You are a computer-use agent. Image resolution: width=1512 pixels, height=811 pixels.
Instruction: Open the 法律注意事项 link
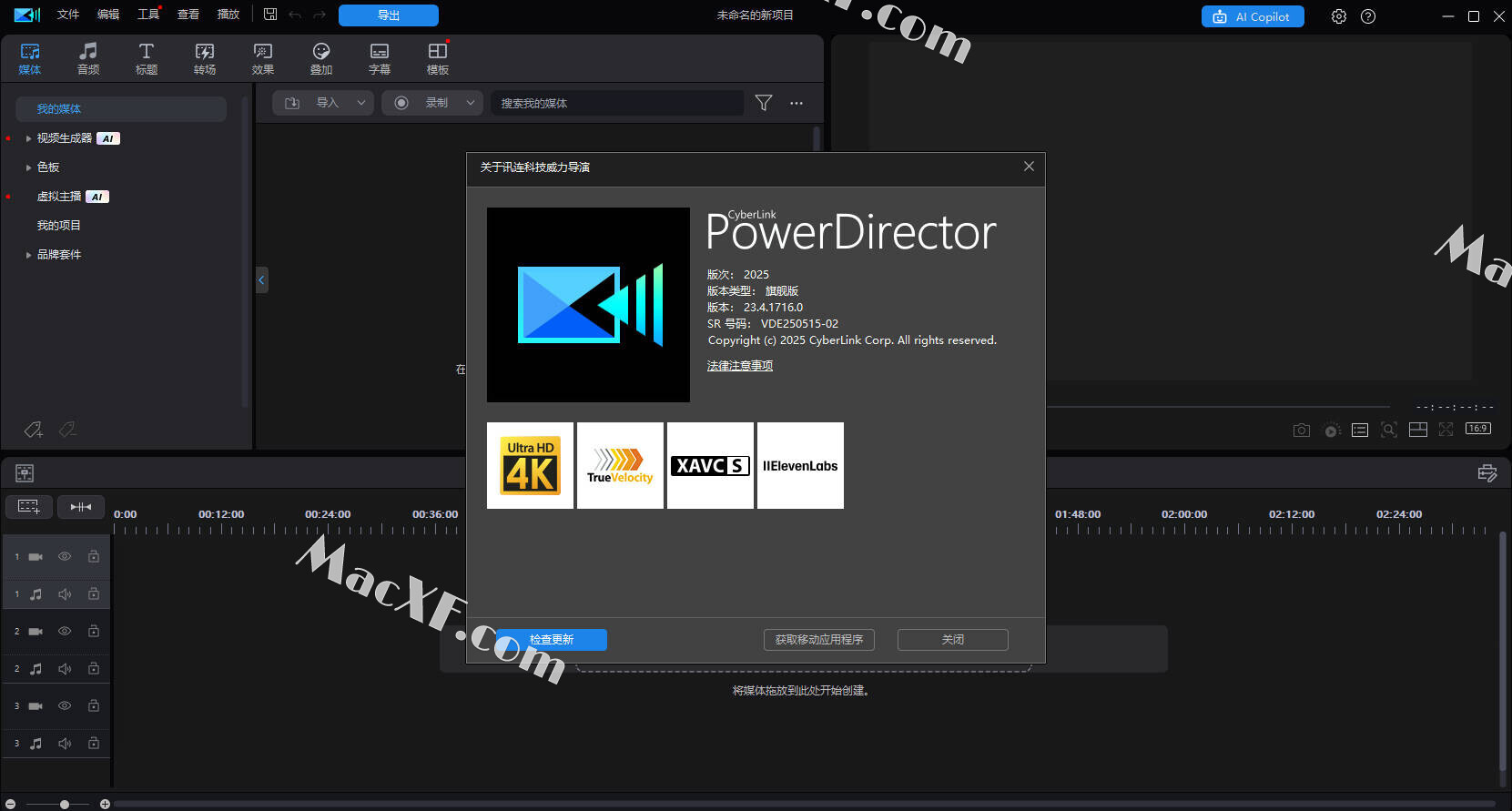coord(740,366)
